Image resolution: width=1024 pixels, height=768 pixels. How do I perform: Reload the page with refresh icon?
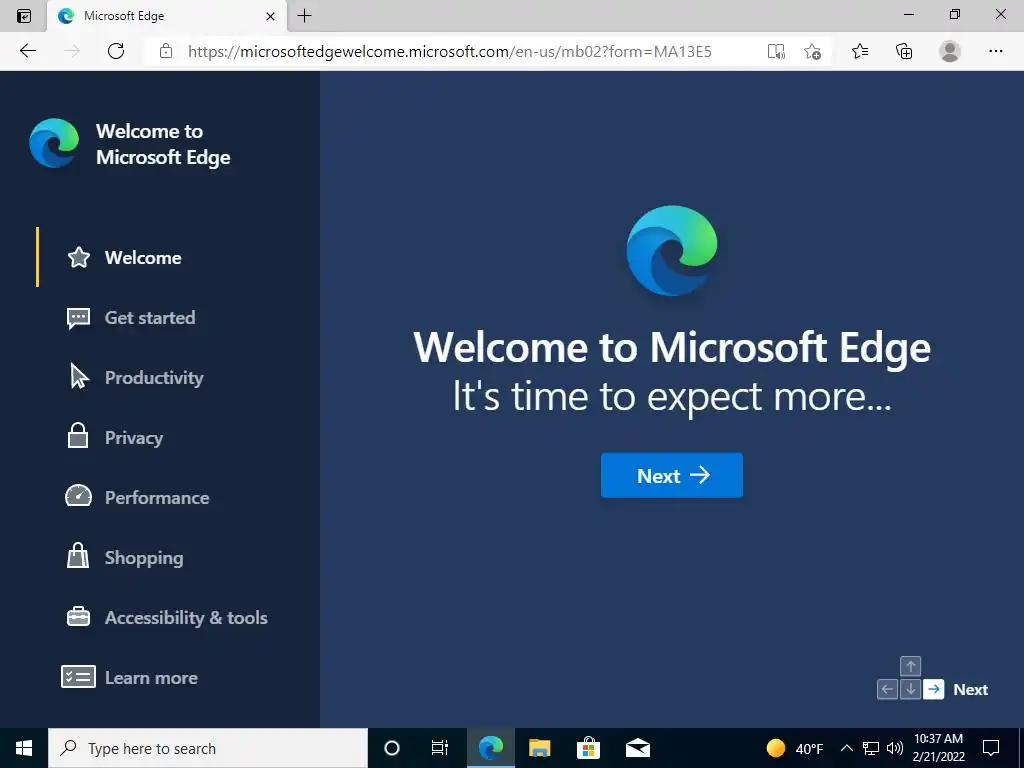pyautogui.click(x=116, y=51)
